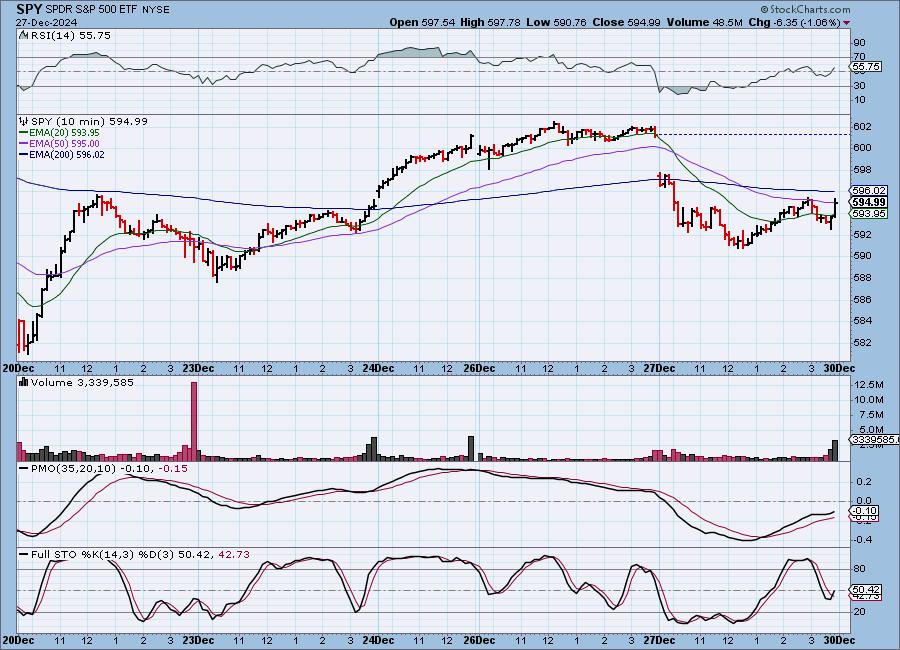Click the 'EMA(50) 595.00' legend text

[x=64, y=144]
